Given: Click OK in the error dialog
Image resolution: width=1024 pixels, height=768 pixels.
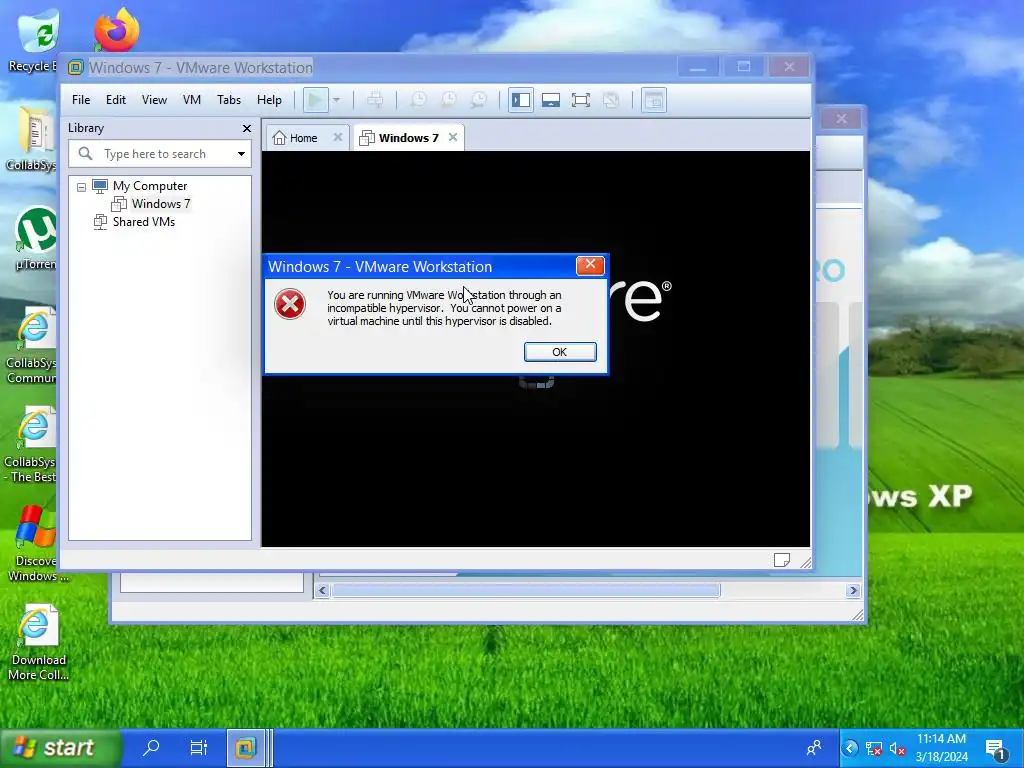Looking at the screenshot, I should (x=560, y=352).
